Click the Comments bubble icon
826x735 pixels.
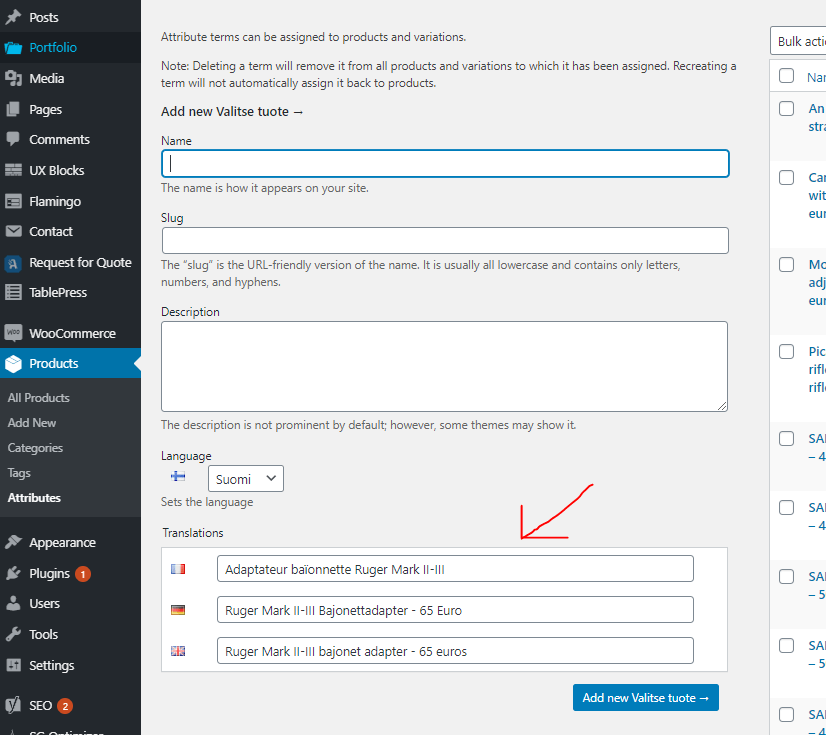coord(13,140)
